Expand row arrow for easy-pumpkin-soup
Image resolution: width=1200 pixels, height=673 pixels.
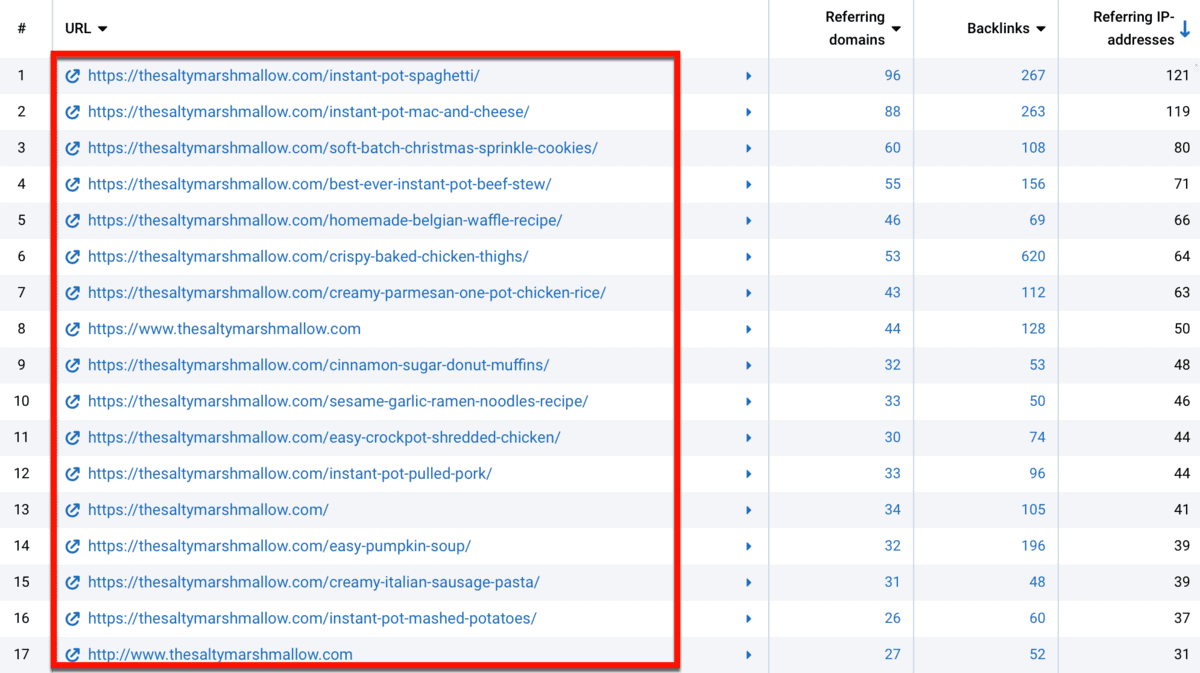748,546
